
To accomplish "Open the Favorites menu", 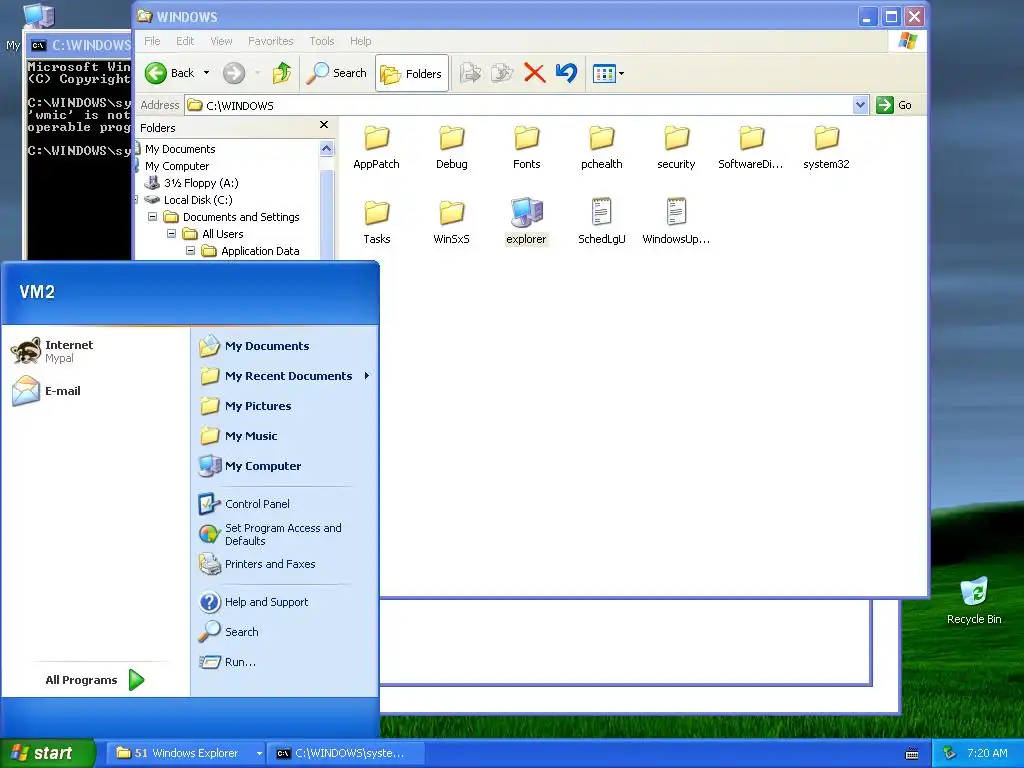I will (x=270, y=41).
